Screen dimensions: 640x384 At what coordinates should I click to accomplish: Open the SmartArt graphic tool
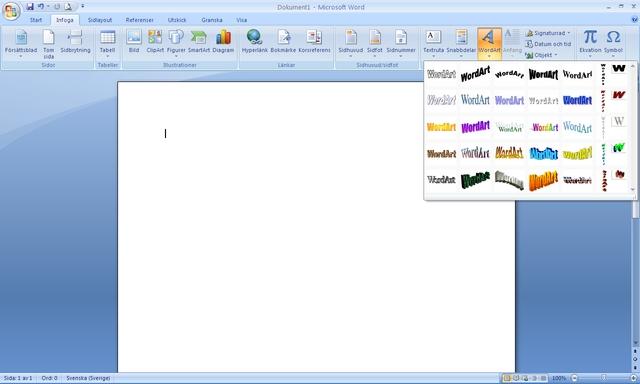[199, 42]
